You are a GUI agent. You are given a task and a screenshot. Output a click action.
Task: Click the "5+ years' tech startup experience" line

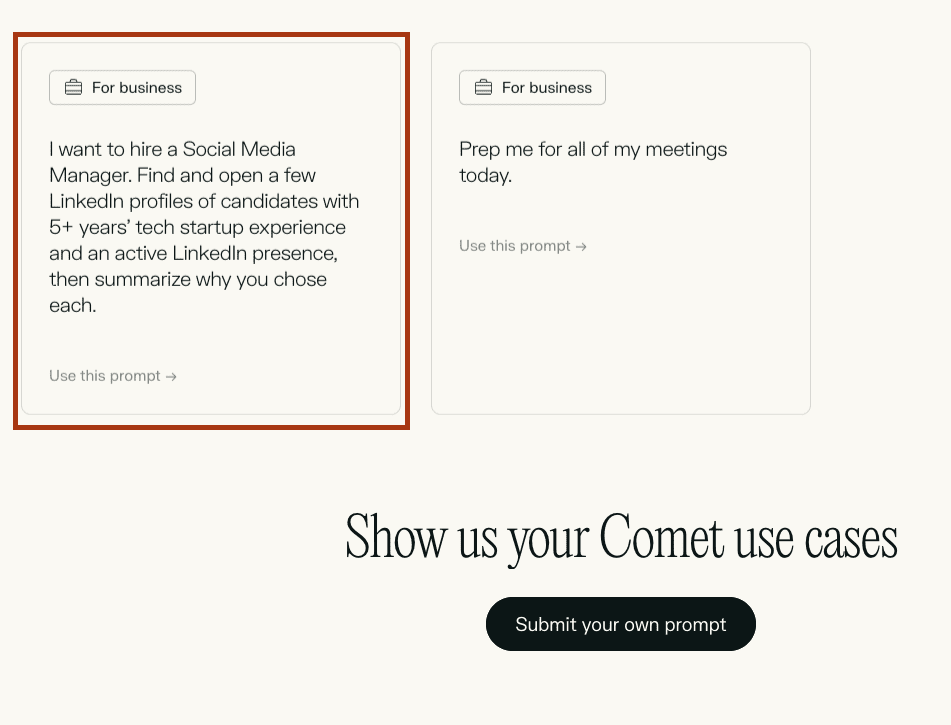point(197,227)
